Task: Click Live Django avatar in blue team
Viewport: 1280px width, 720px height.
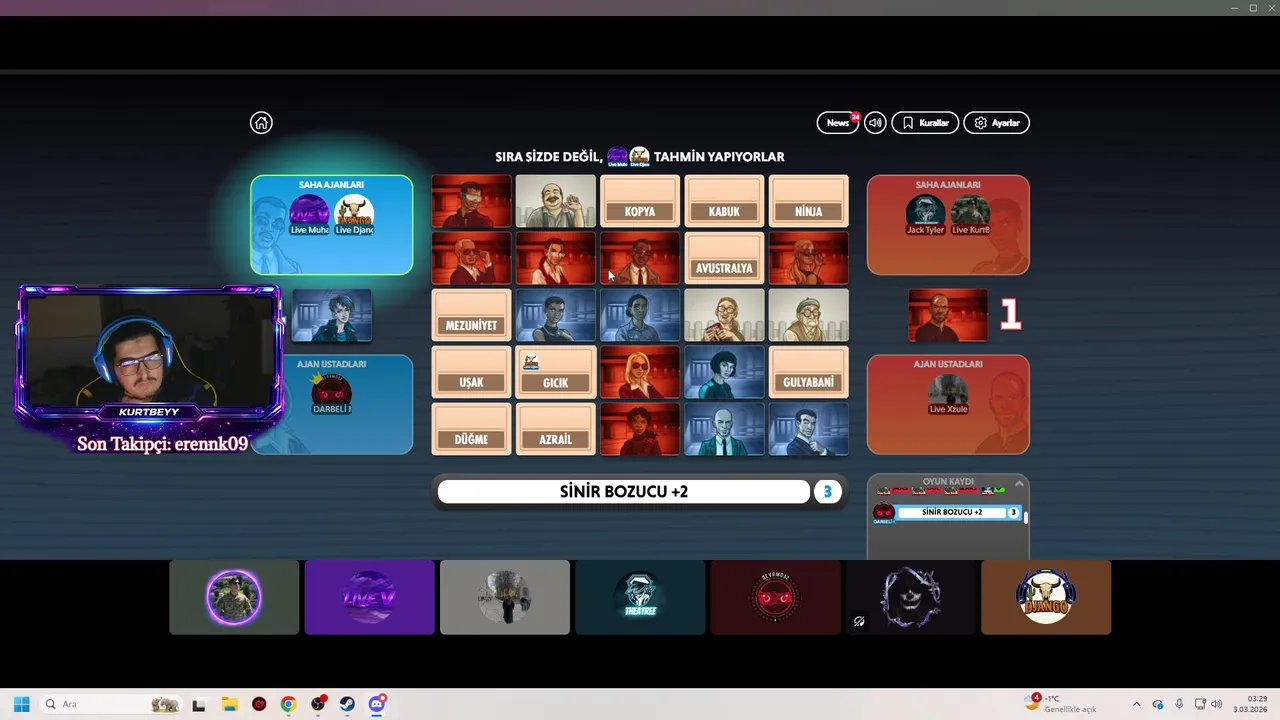Action: point(354,215)
